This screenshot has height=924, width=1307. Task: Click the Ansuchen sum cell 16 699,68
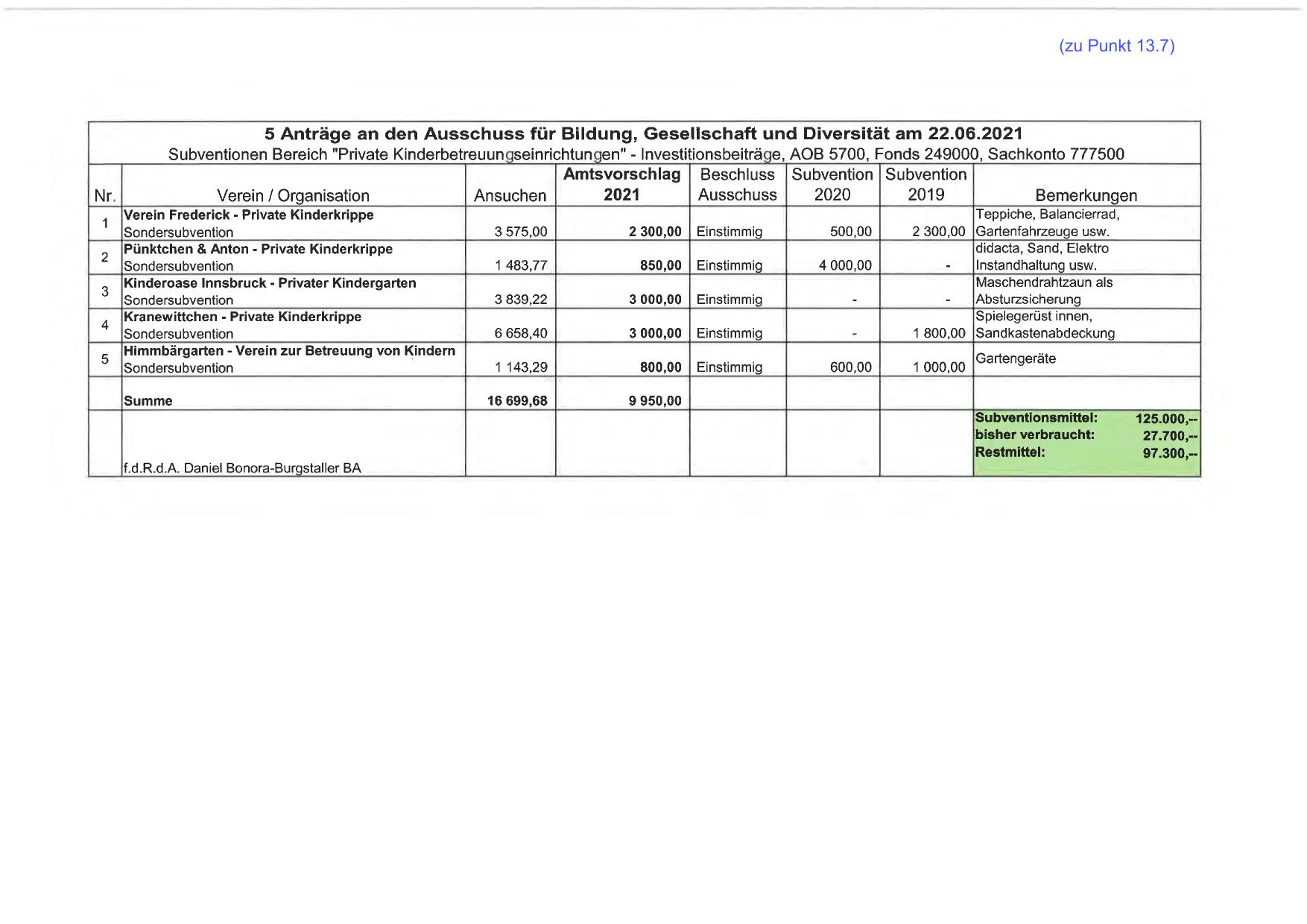pos(517,401)
